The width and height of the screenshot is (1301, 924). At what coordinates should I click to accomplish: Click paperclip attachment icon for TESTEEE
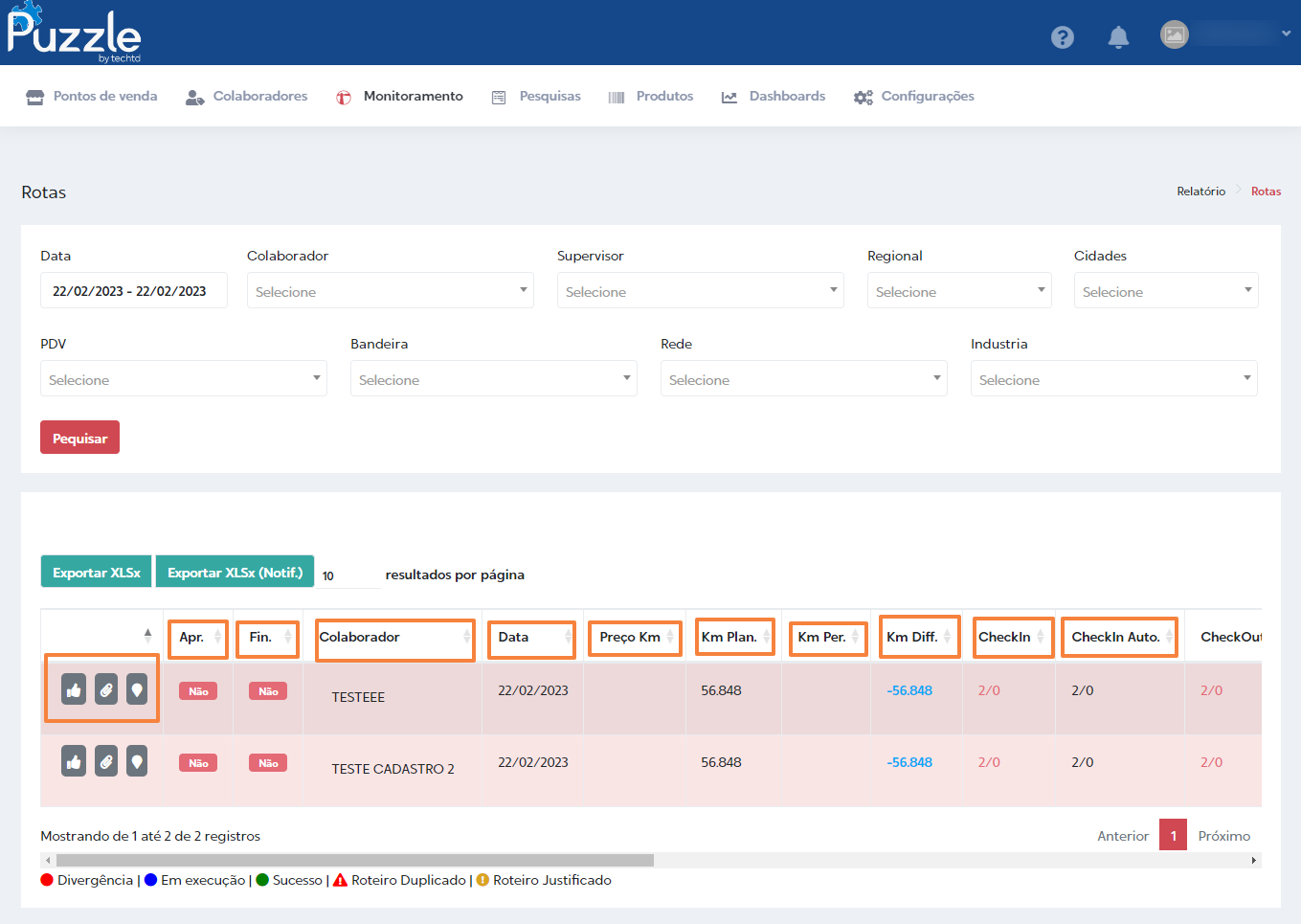[x=106, y=689]
